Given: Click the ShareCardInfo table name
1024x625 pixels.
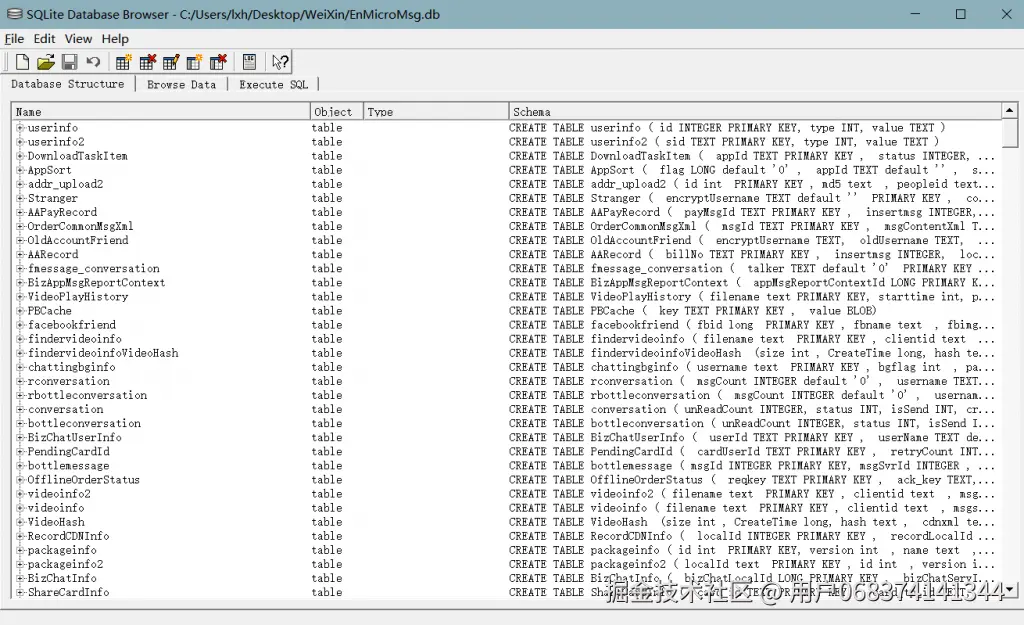Looking at the screenshot, I should point(69,592).
